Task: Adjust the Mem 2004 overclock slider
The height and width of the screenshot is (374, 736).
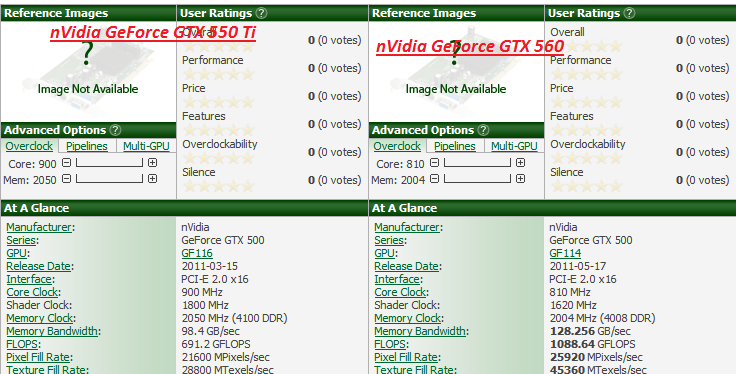Action: point(477,179)
